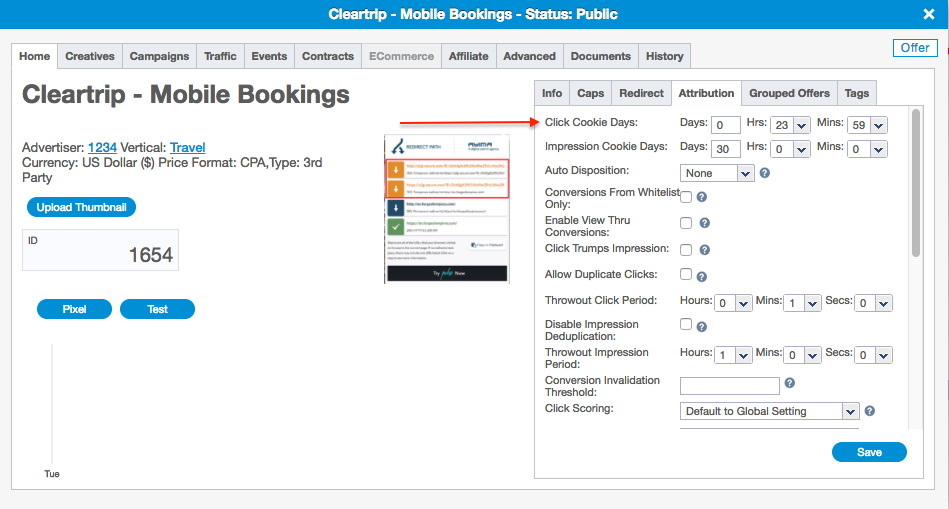Close the Cleartrip offer dialog

[928, 14]
